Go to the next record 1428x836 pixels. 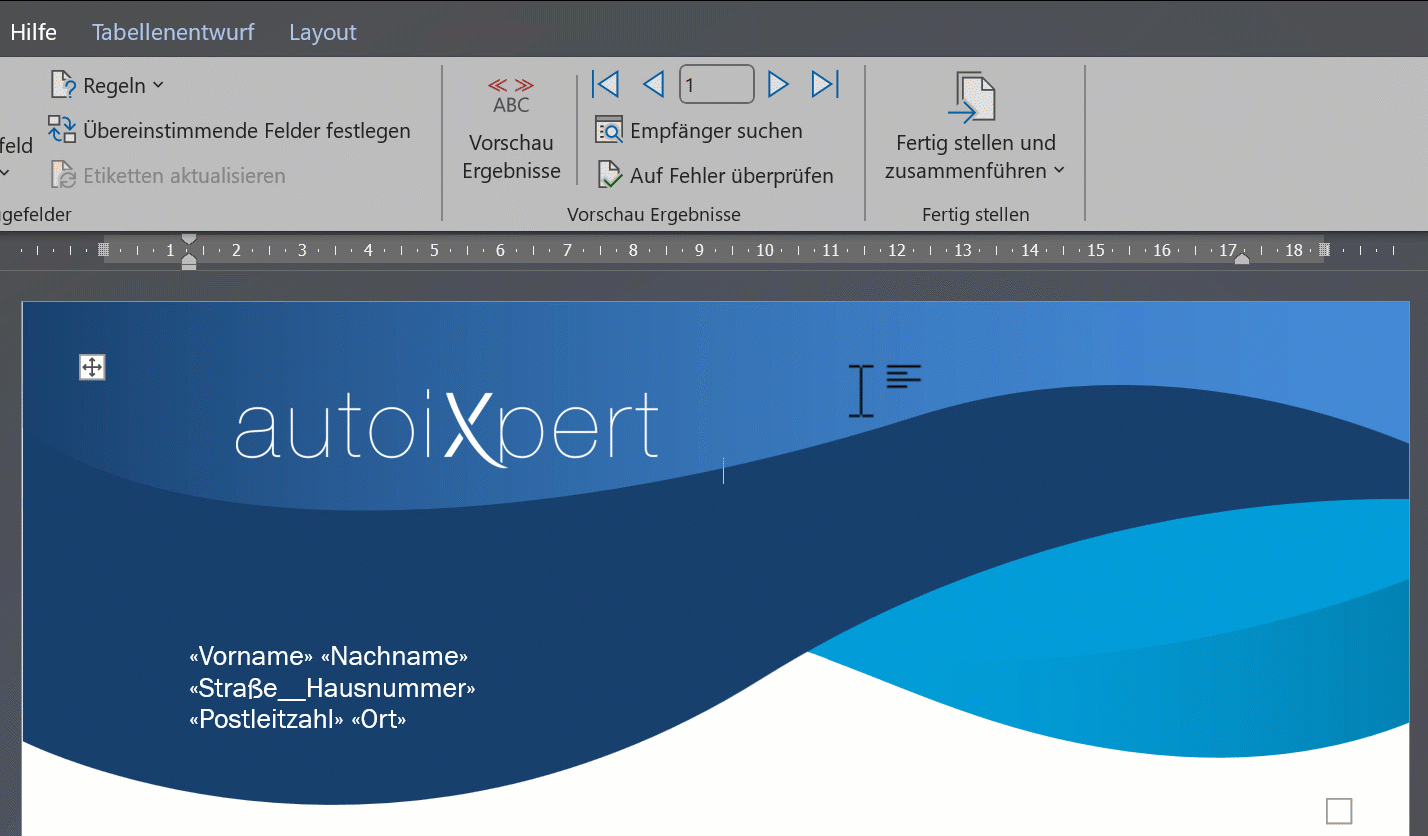coord(778,85)
